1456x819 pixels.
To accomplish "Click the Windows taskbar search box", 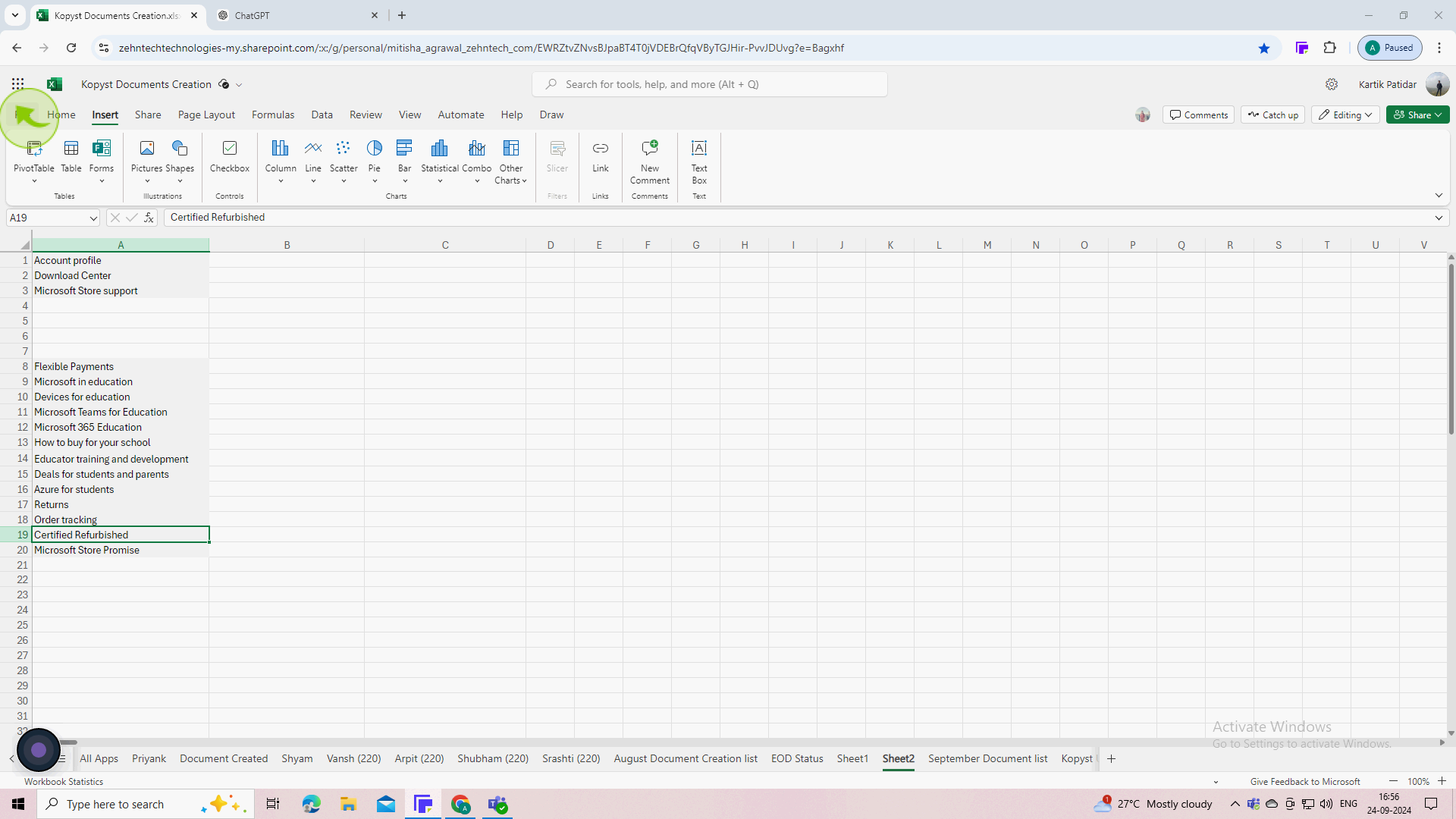I will [x=144, y=804].
